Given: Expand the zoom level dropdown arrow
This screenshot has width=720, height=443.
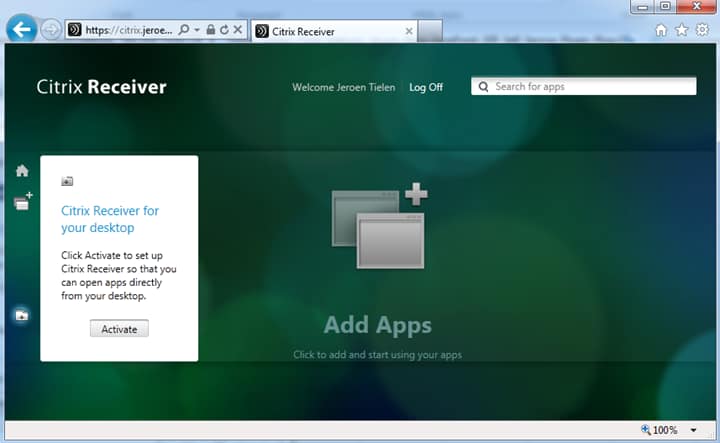Looking at the screenshot, I should pos(693,430).
